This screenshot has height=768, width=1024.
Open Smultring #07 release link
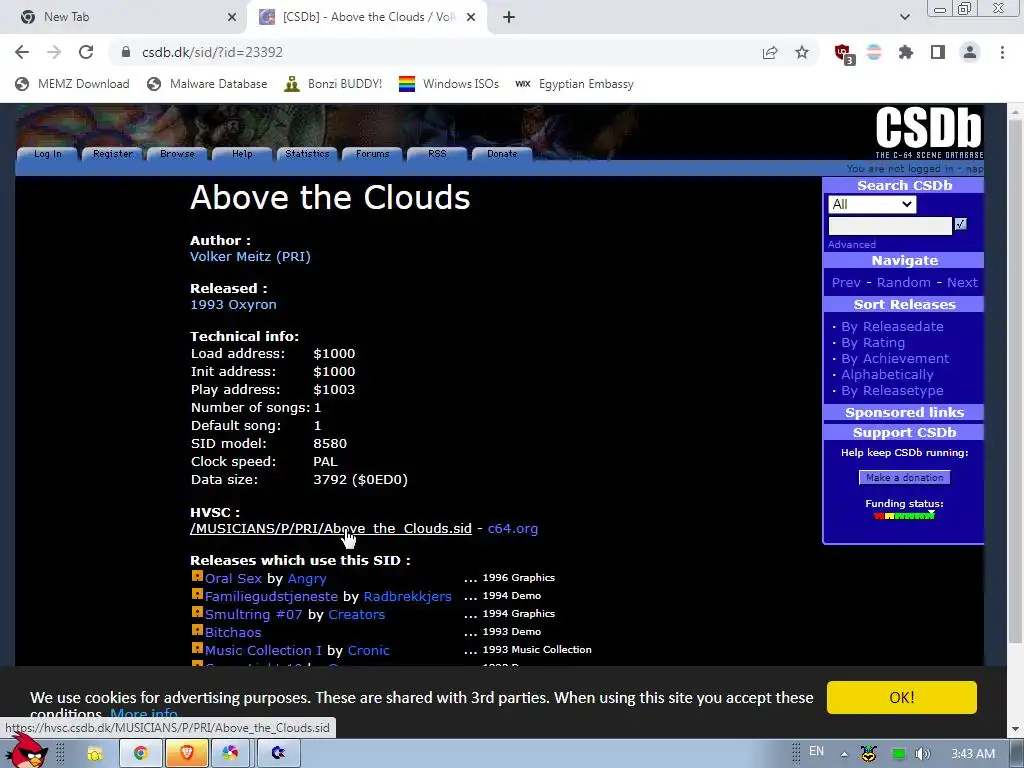coord(253,615)
